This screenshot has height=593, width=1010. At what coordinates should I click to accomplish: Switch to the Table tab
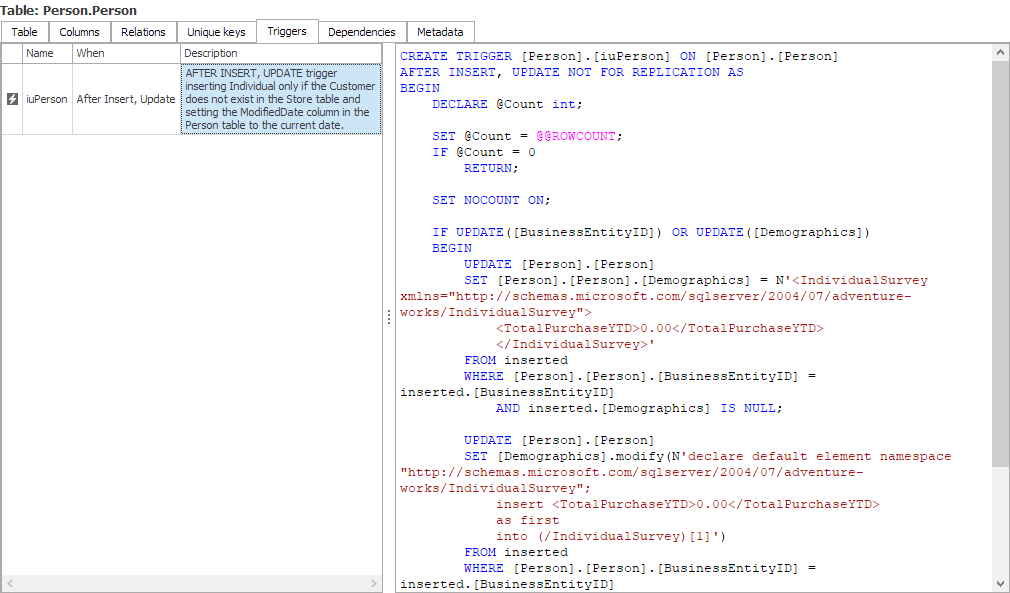[x=25, y=32]
